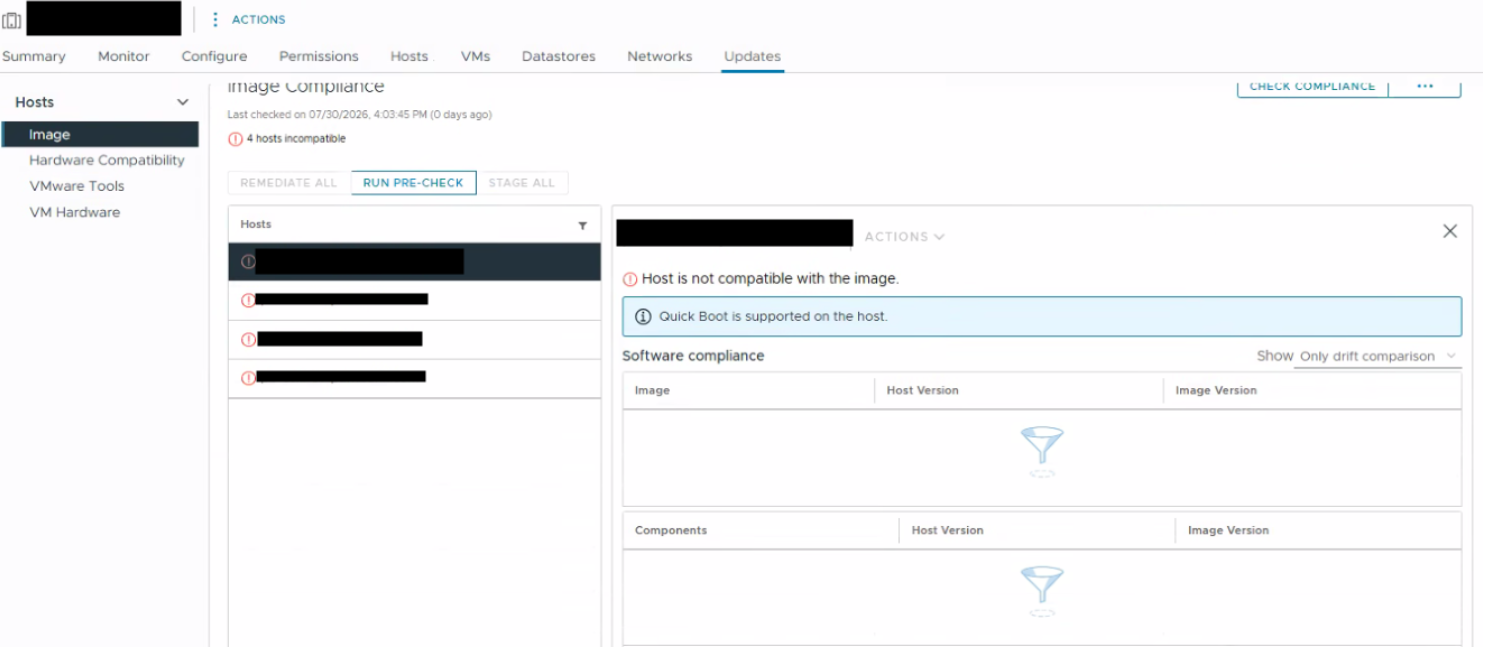Open the Show Only drift comparison dropdown
Viewport: 1486px width, 658px height.
pyautogui.click(x=1377, y=356)
